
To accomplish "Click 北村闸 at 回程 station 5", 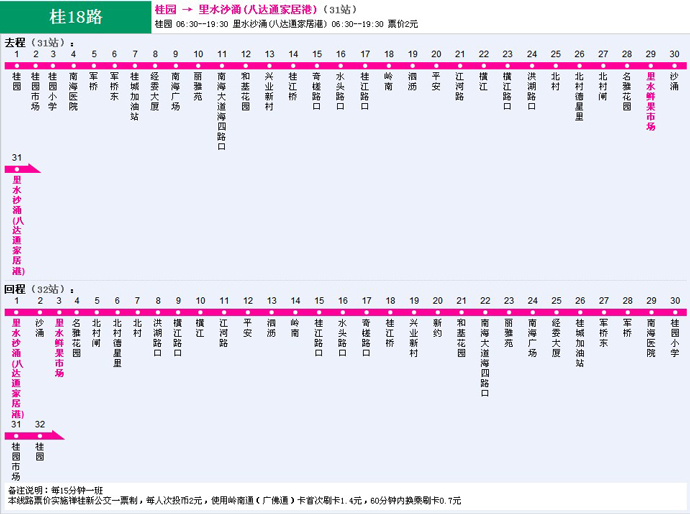I will click(97, 333).
